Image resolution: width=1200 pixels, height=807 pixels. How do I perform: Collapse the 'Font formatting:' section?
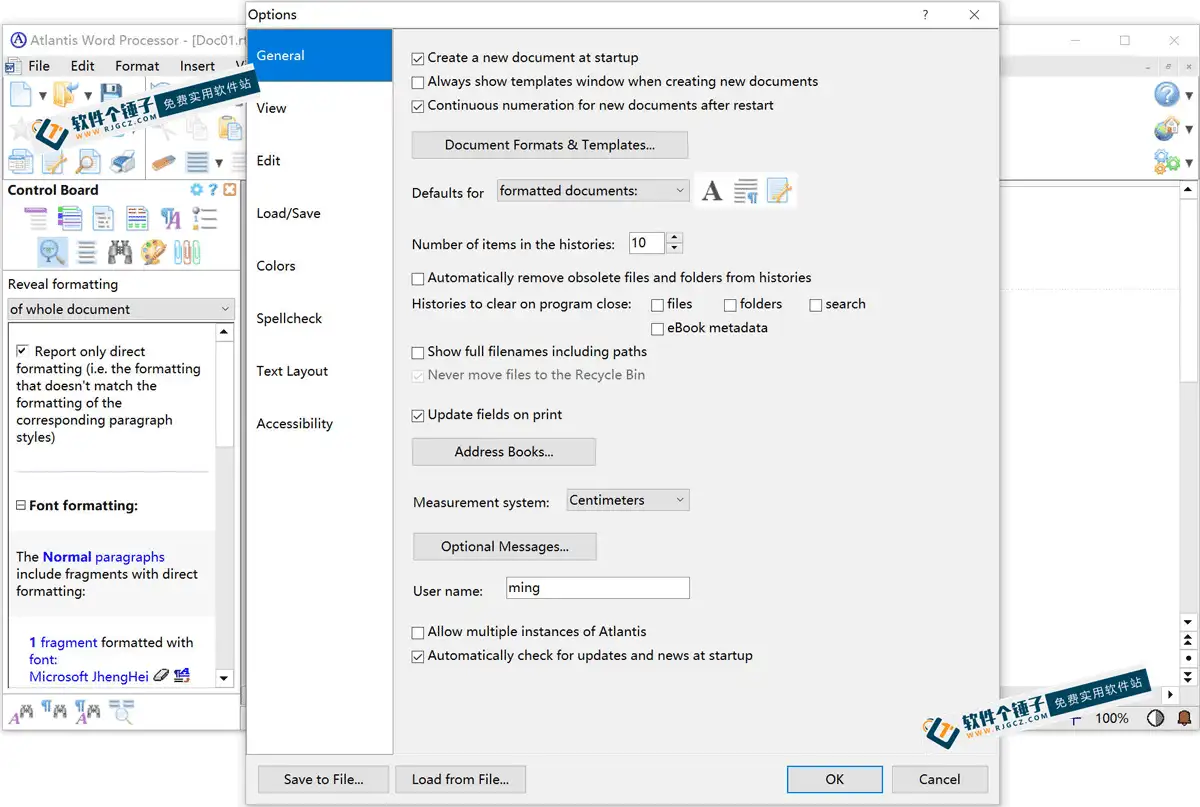[21, 506]
